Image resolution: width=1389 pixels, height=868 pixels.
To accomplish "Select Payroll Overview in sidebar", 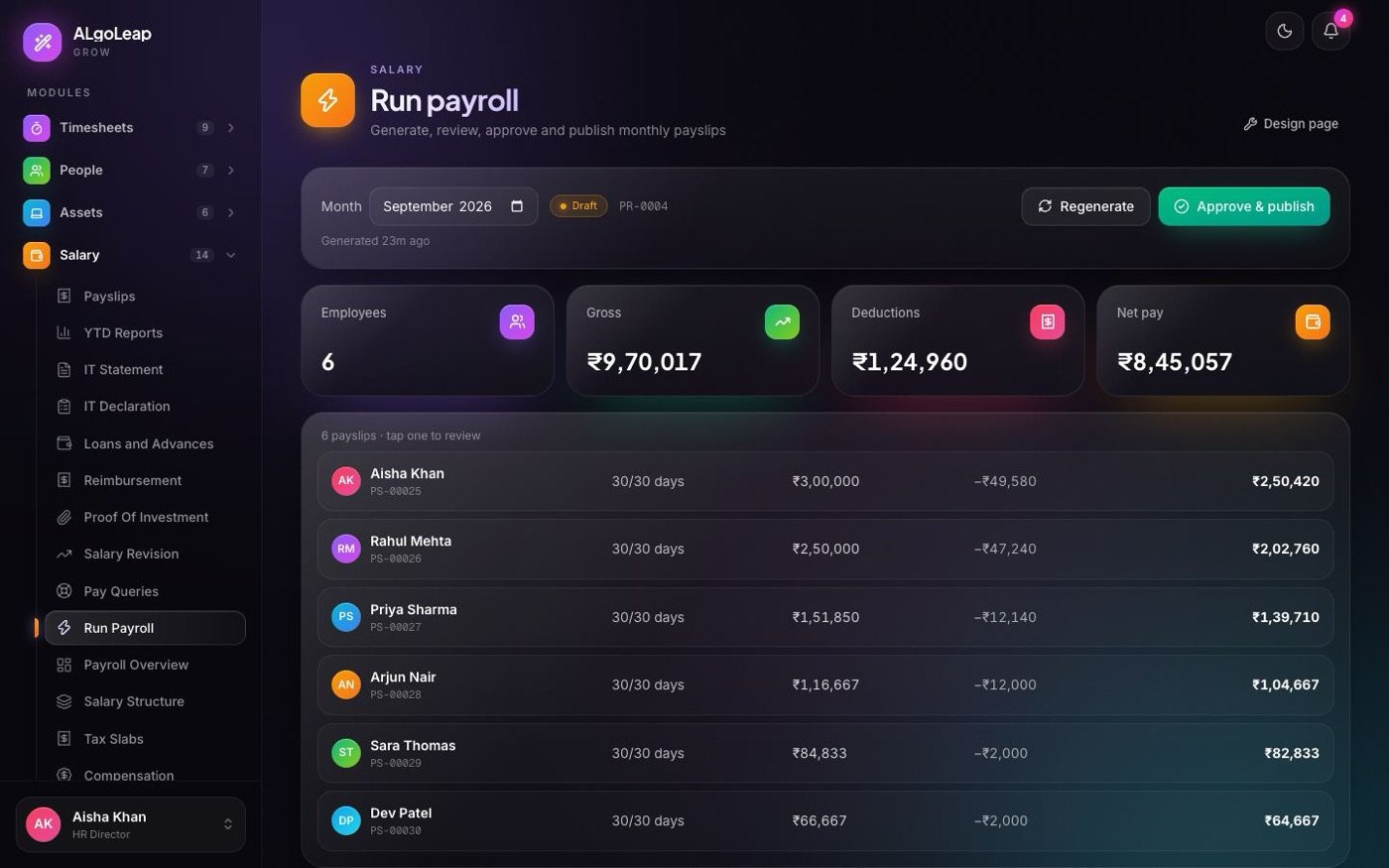I will (x=145, y=666).
